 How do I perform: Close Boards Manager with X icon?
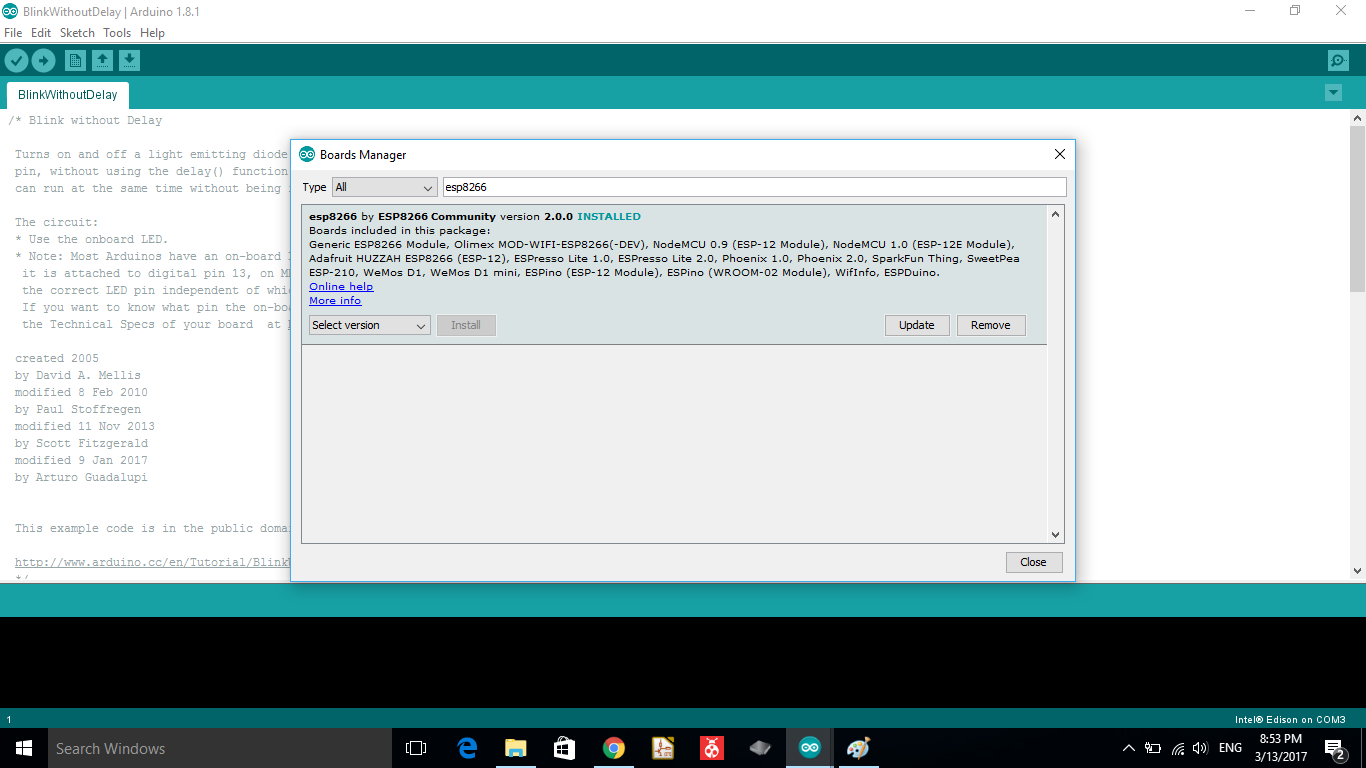pyautogui.click(x=1060, y=154)
